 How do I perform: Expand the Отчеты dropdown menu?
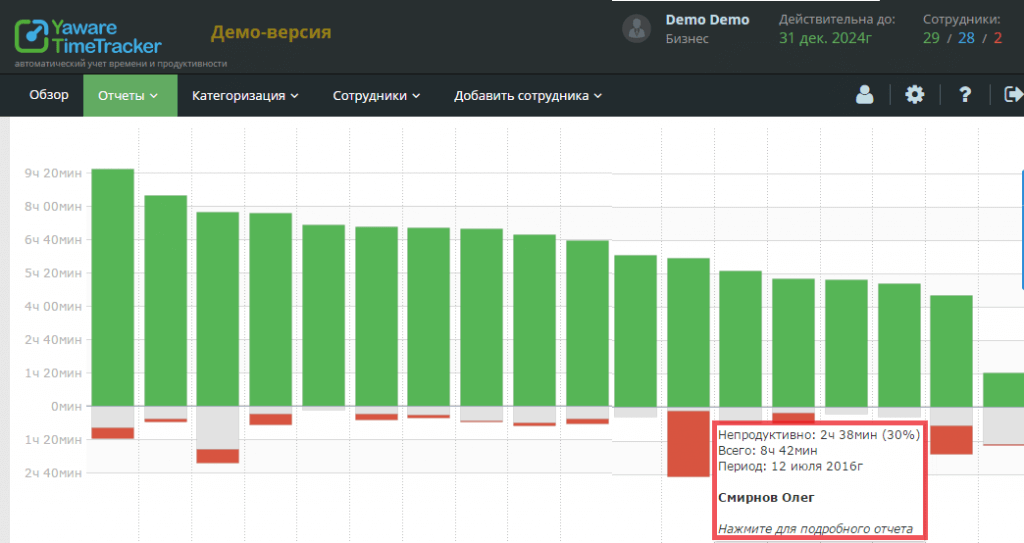pyautogui.click(x=129, y=96)
